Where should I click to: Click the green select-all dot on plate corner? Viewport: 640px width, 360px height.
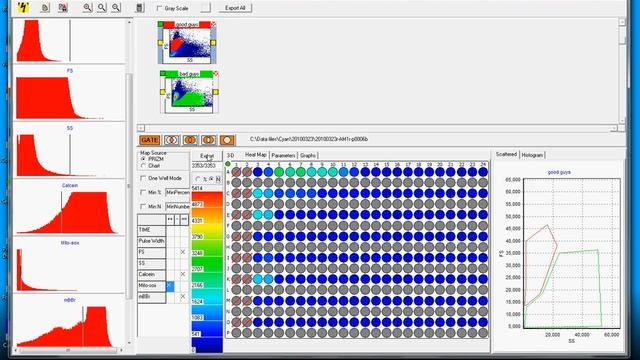tap(228, 164)
